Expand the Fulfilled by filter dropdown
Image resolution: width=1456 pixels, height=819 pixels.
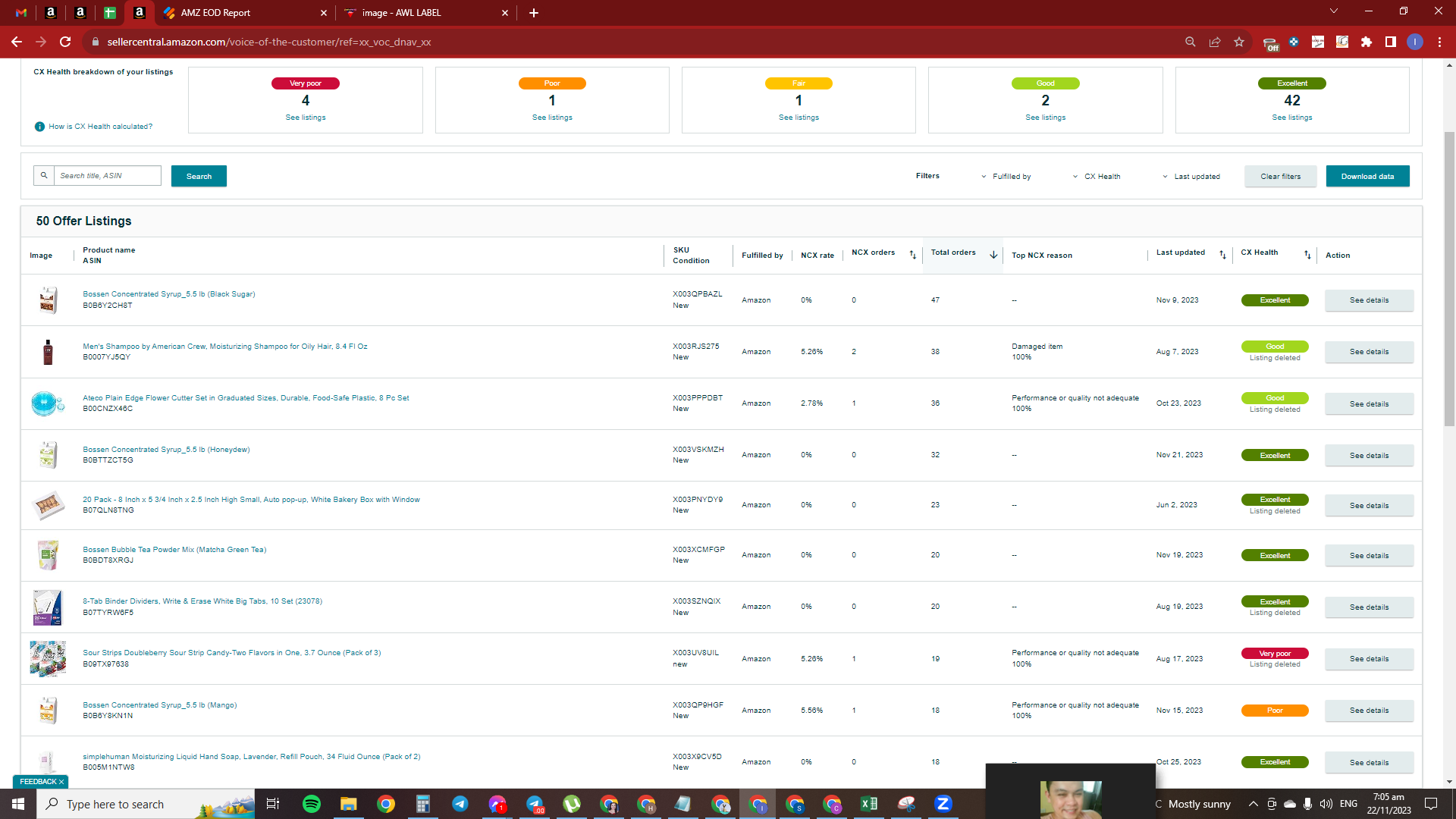pyautogui.click(x=1006, y=176)
